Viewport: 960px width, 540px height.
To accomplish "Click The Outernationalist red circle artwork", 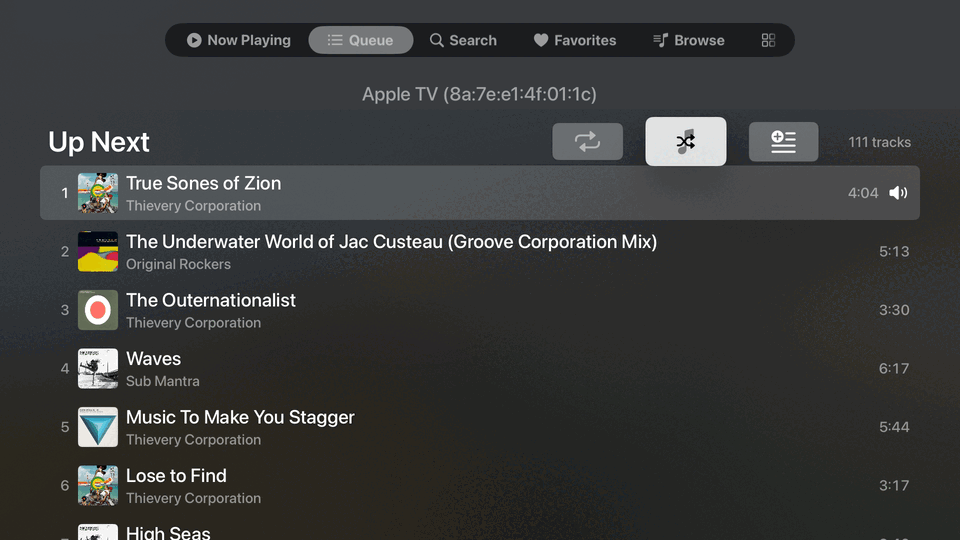I will pyautogui.click(x=98, y=310).
